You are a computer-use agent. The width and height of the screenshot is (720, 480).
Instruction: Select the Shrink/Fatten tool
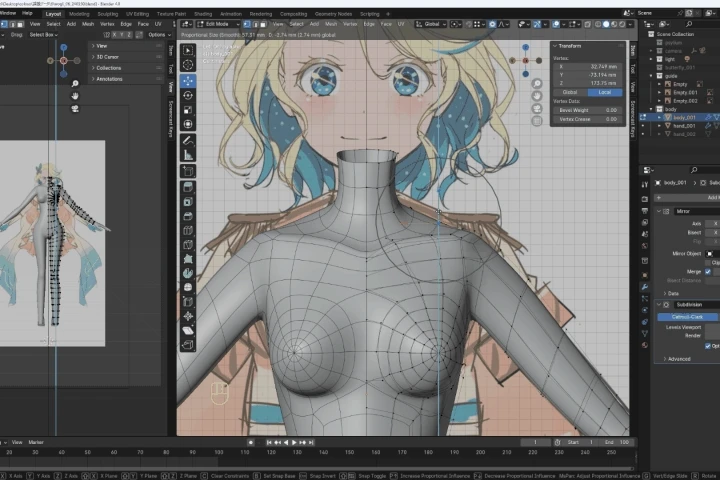pyautogui.click(x=188, y=316)
